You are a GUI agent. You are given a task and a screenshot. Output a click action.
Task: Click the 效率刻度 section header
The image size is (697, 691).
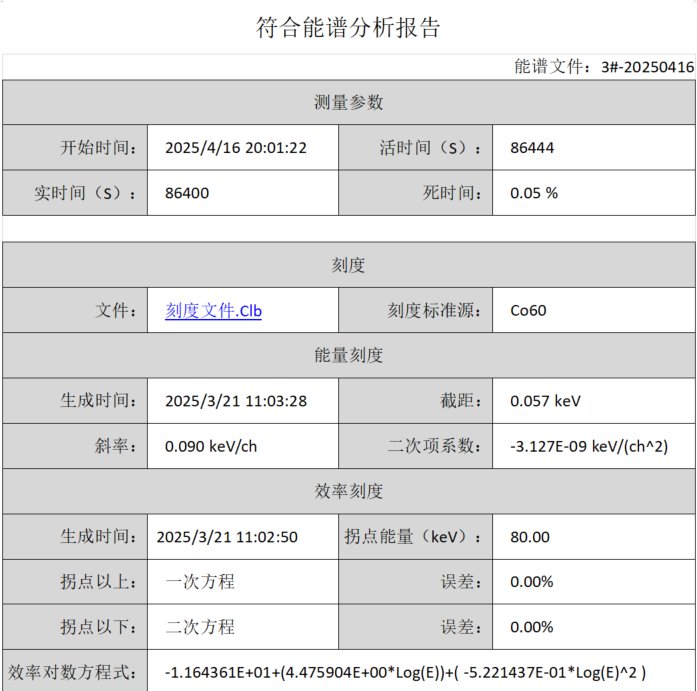click(348, 491)
